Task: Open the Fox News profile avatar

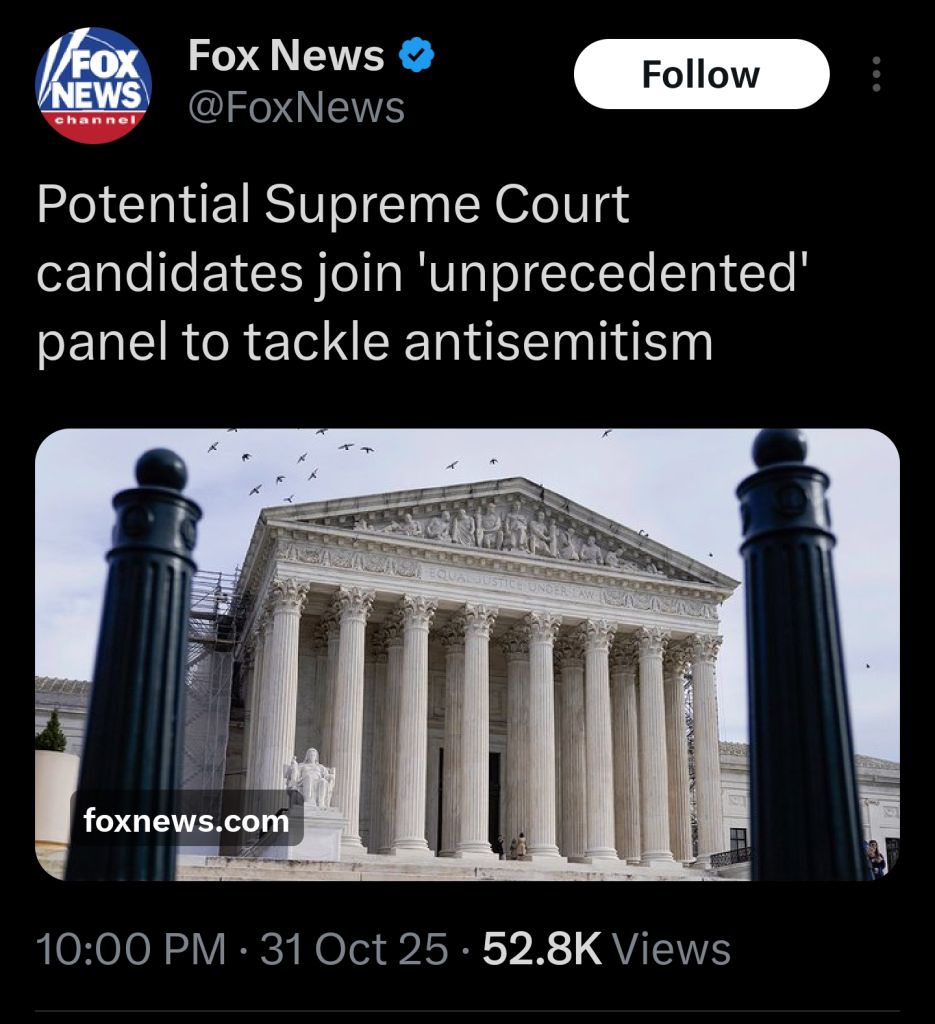Action: point(93,85)
